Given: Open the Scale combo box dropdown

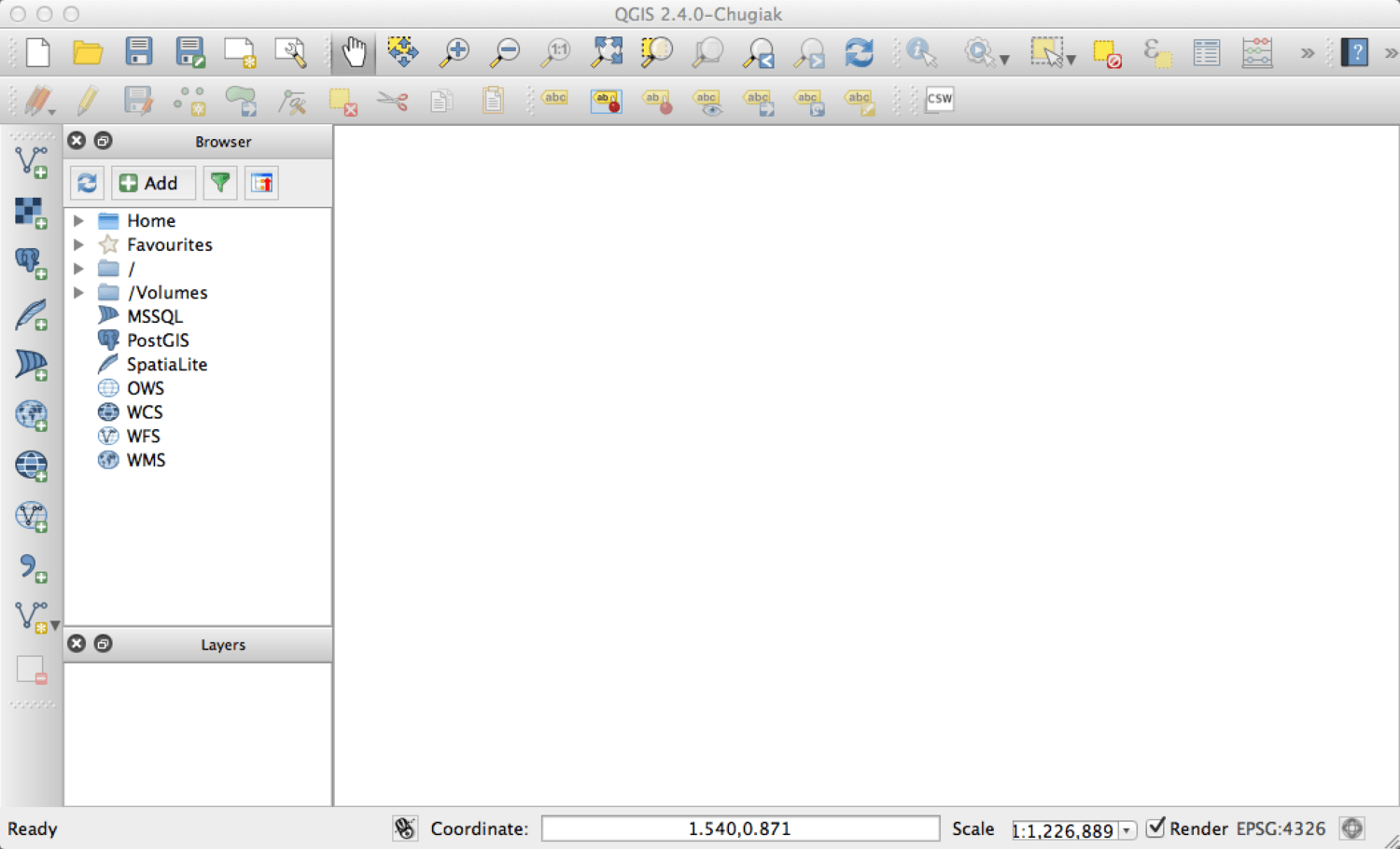Looking at the screenshot, I should tap(1127, 830).
